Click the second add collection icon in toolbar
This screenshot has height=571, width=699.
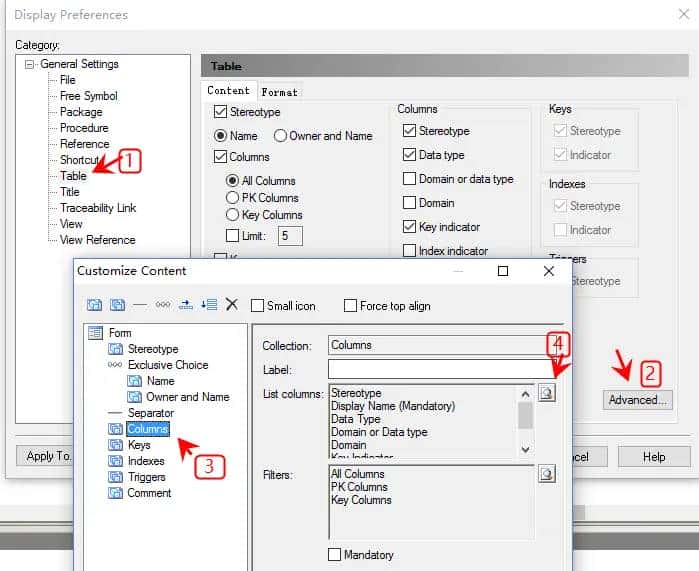[x=117, y=305]
